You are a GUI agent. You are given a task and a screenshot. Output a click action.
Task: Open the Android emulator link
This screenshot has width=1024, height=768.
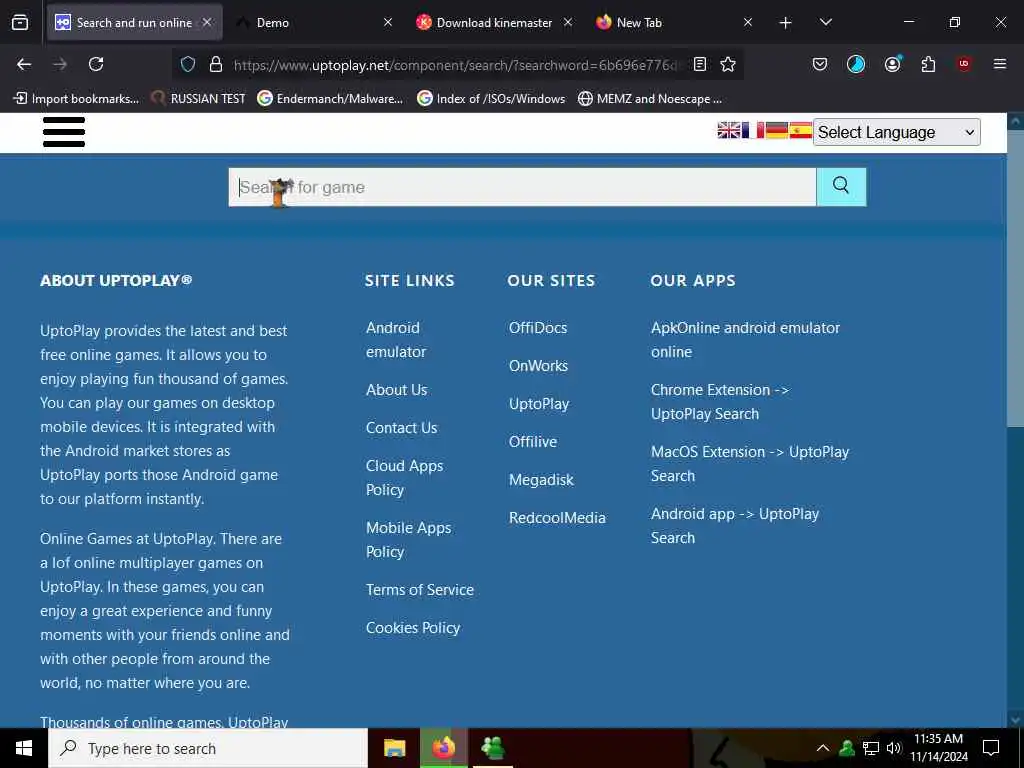coord(396,340)
